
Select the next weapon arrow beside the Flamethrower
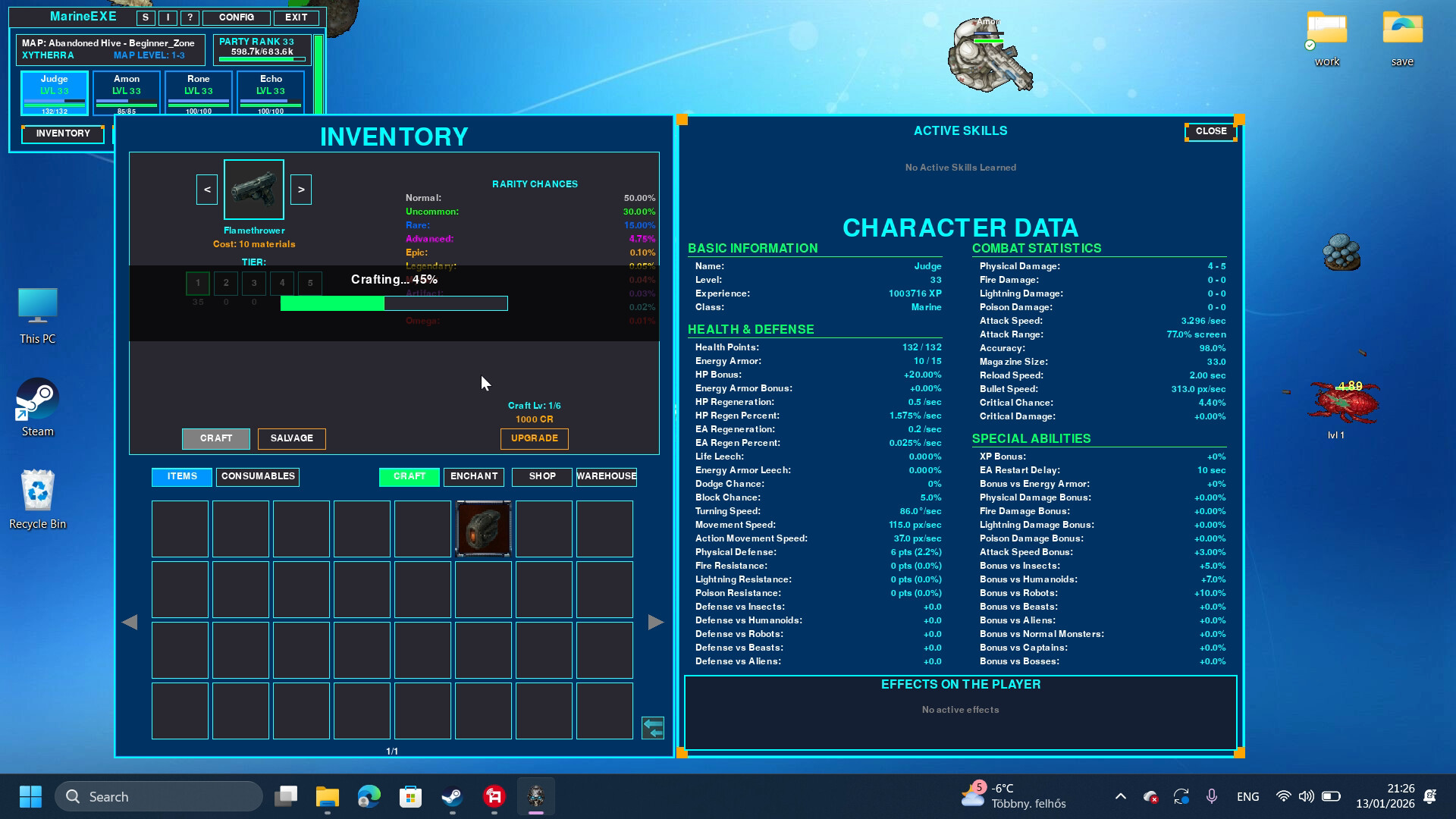[301, 189]
